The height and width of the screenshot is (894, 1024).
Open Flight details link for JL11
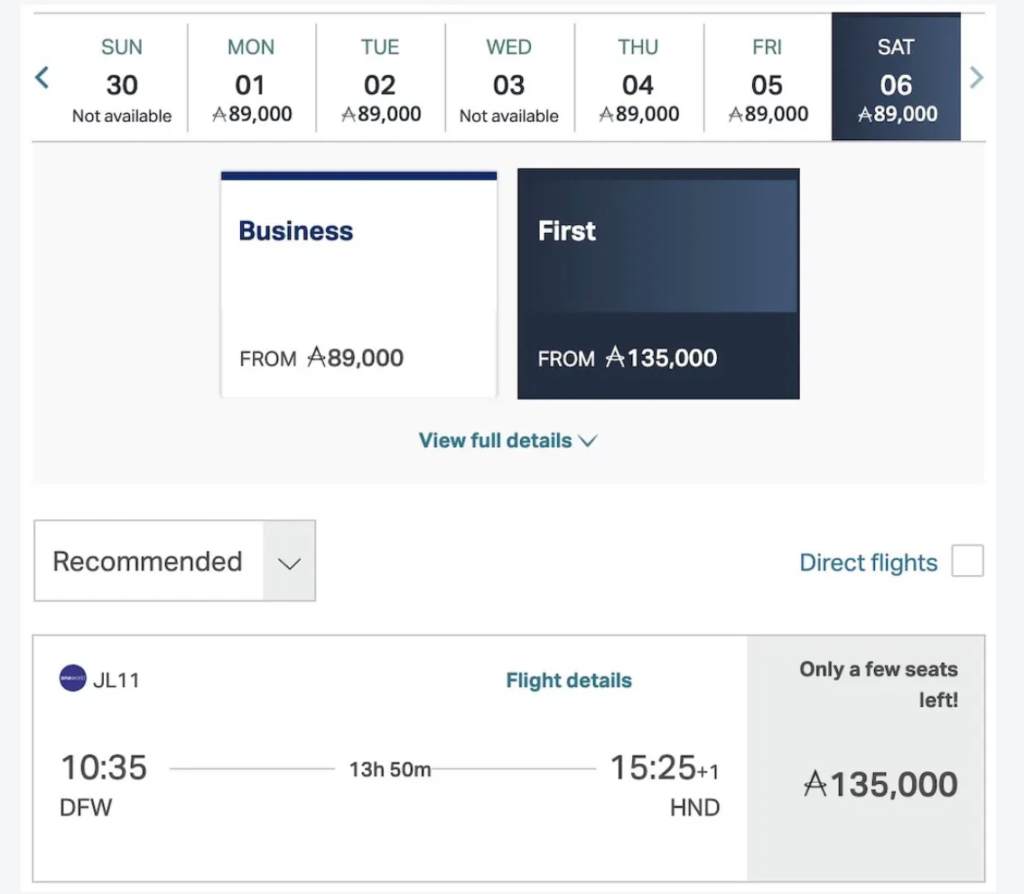(x=569, y=681)
